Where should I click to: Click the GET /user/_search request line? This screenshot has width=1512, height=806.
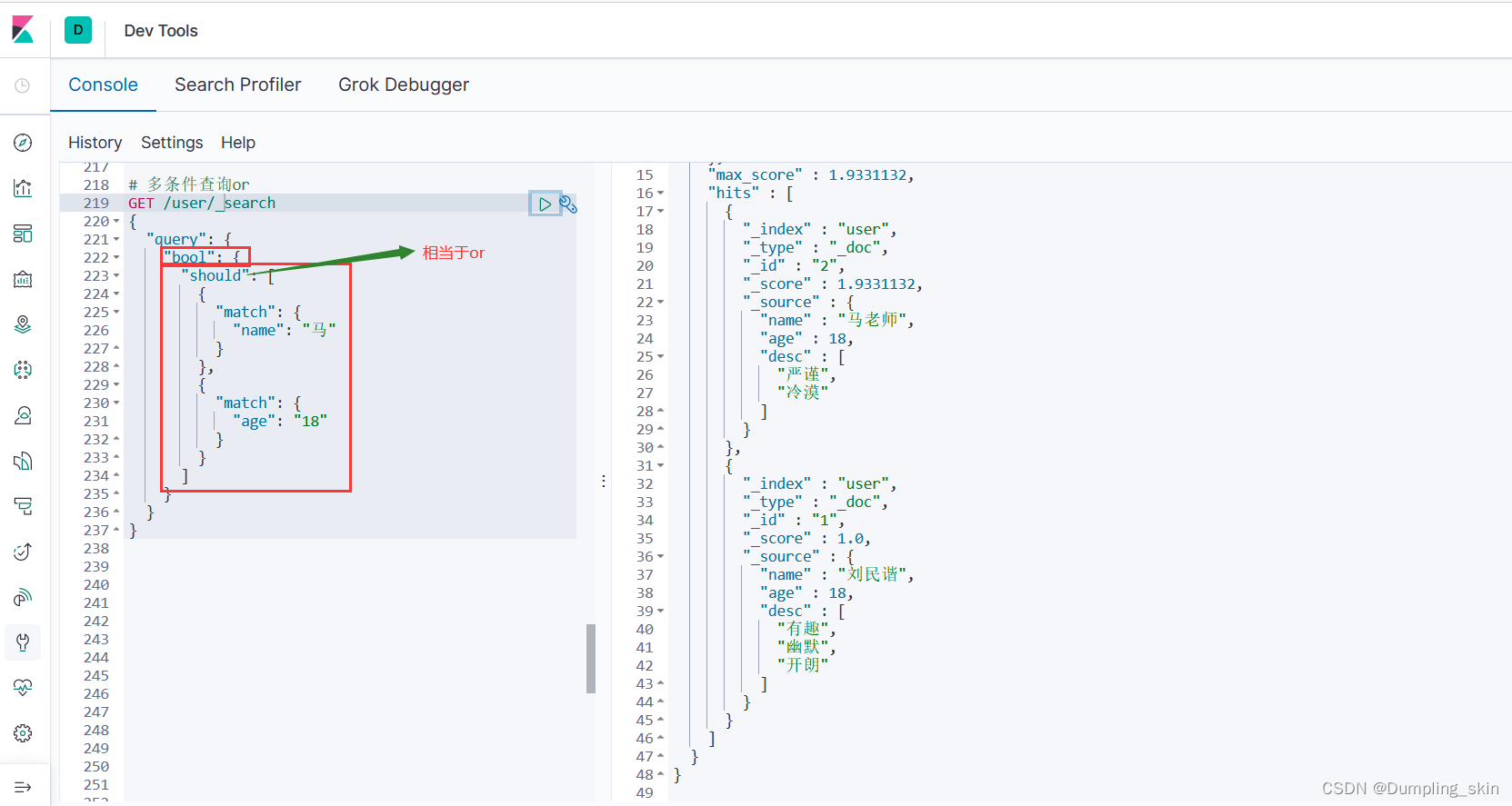[202, 203]
